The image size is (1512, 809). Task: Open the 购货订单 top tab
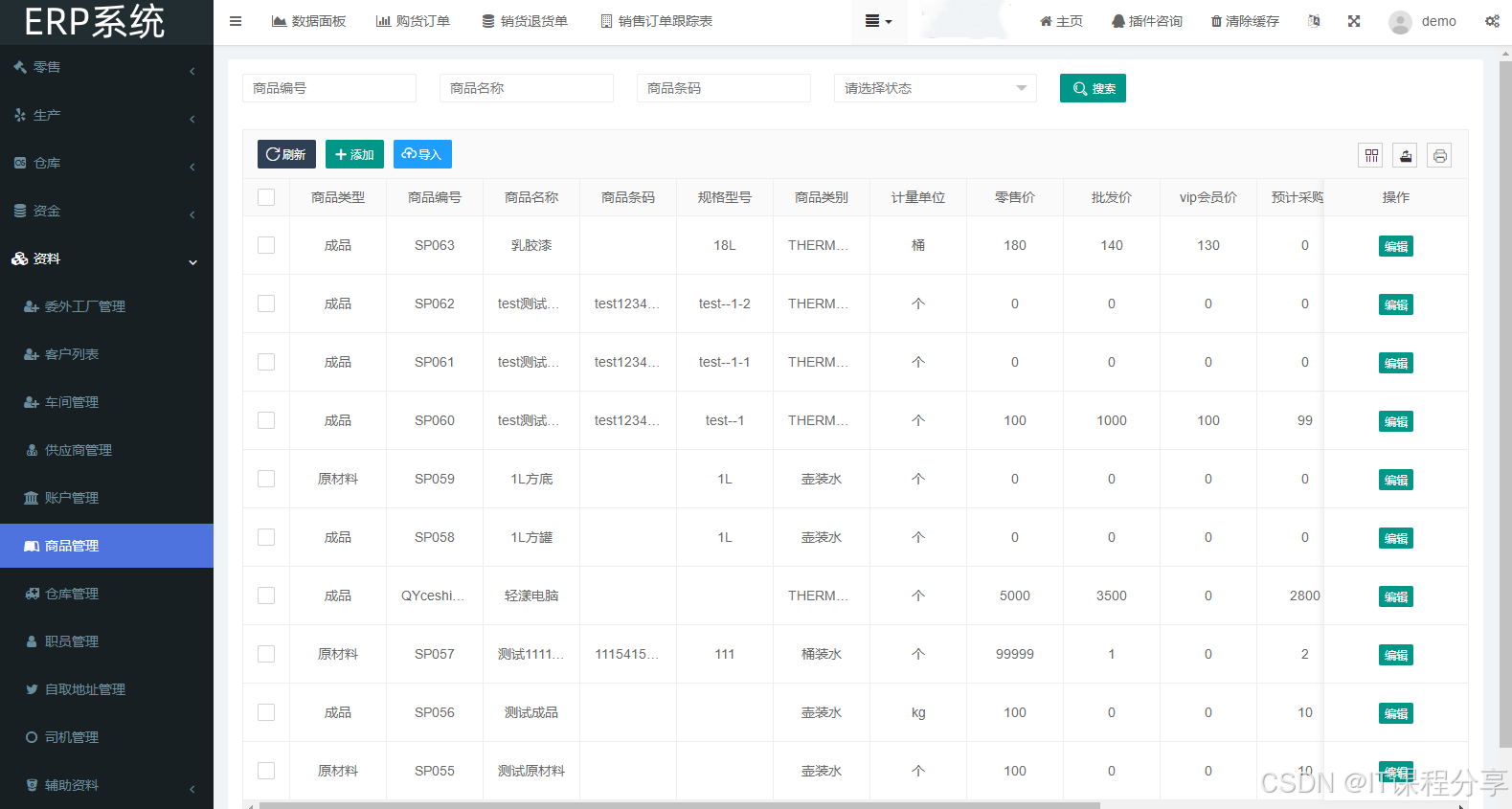point(413,21)
